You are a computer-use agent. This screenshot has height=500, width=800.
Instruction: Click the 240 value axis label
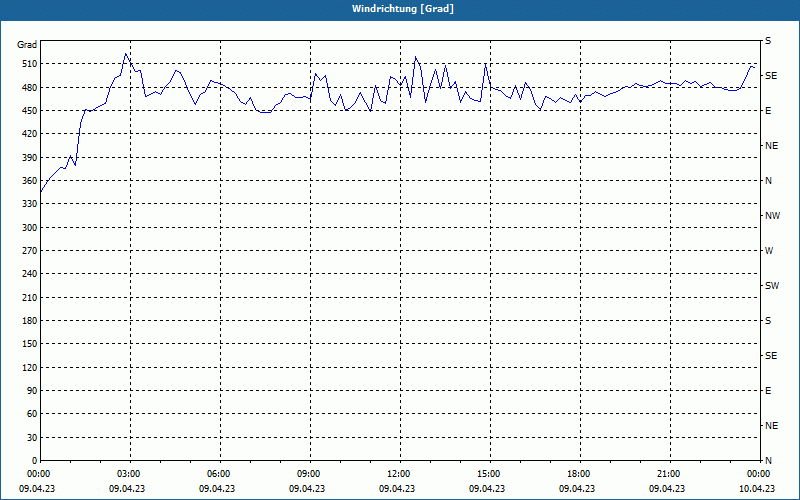point(30,274)
